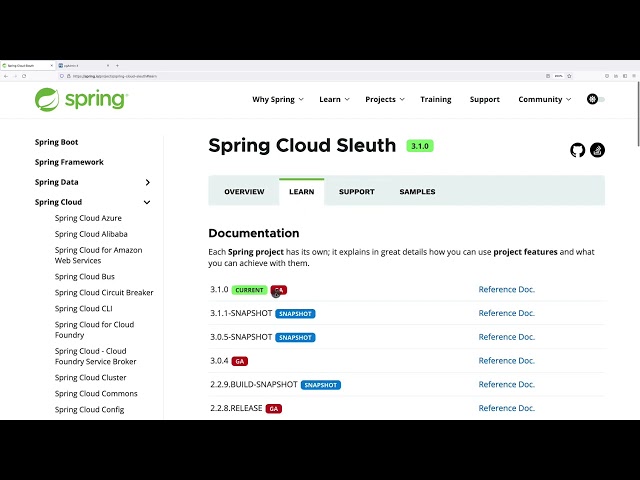Toggle the dark mode switch
This screenshot has width=640, height=480.
pyautogui.click(x=596, y=99)
